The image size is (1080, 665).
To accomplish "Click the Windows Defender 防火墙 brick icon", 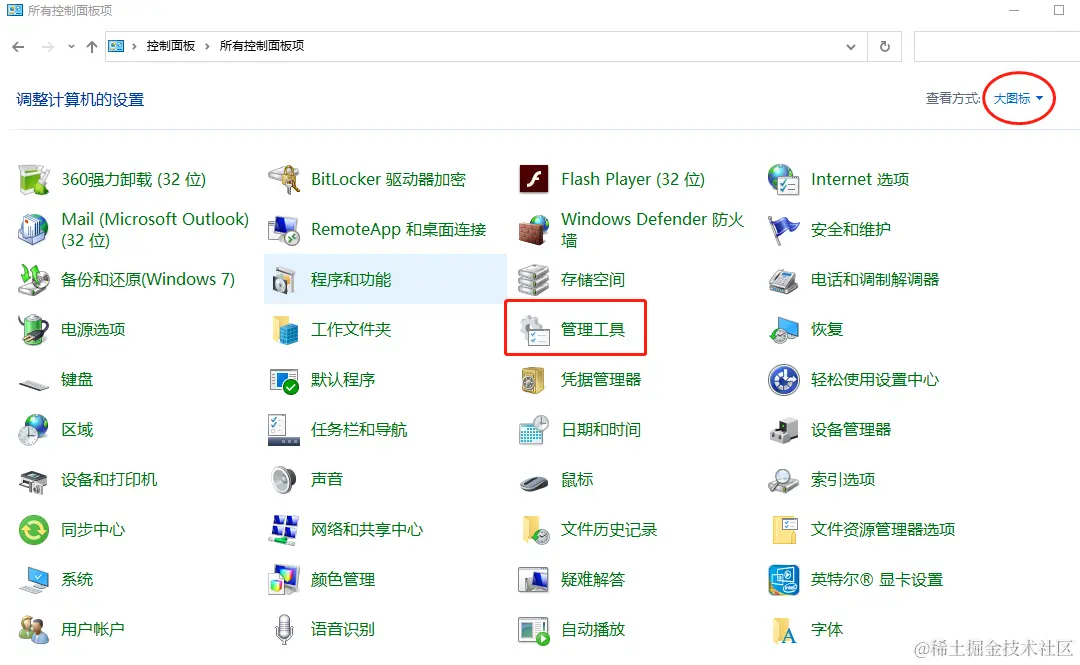I will point(534,229).
